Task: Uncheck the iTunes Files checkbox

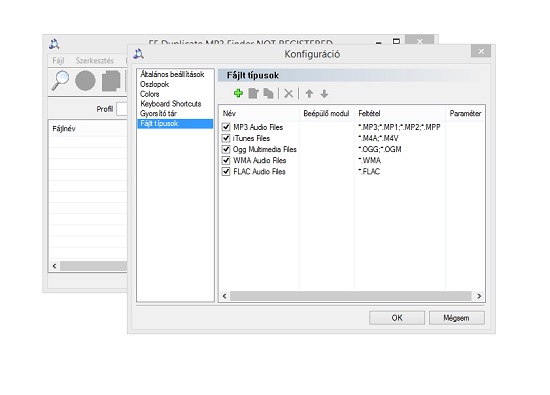Action: [x=226, y=138]
